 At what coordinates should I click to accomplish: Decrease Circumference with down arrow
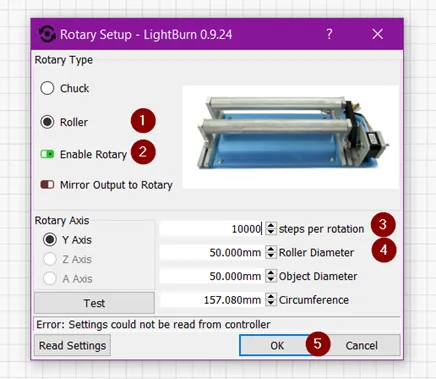point(271,303)
